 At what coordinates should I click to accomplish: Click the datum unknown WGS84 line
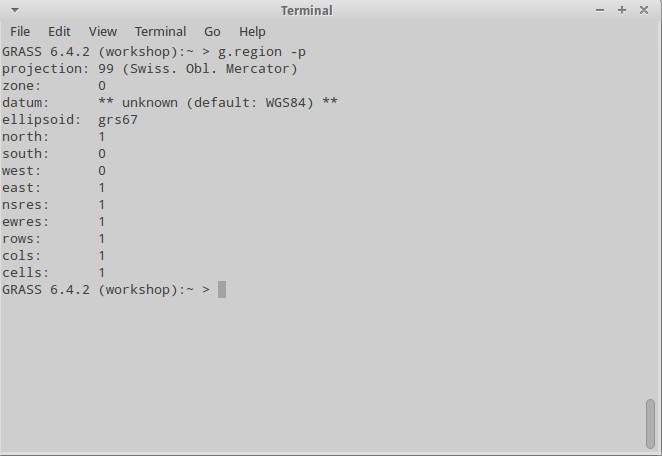[x=170, y=103]
